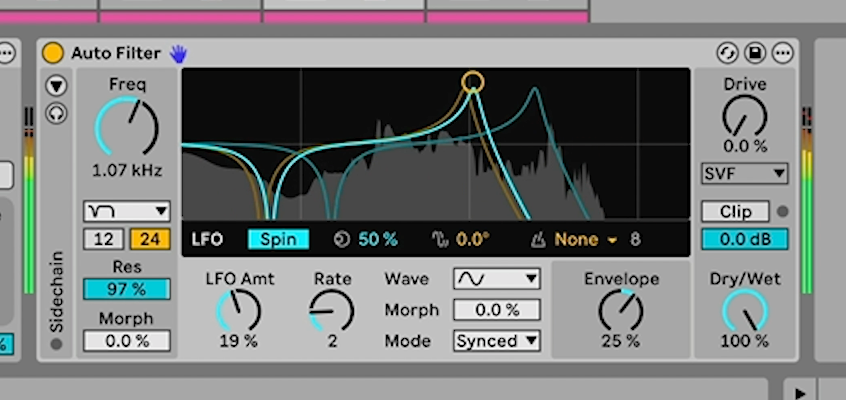Image resolution: width=846 pixels, height=400 pixels.
Task: Toggle the Clip button
Action: click(x=735, y=212)
